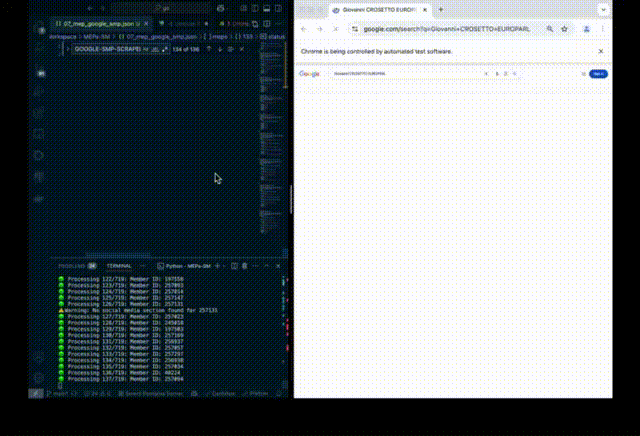
Task: Click the Python - MEPs-SM terminal label
Action: tap(184, 266)
